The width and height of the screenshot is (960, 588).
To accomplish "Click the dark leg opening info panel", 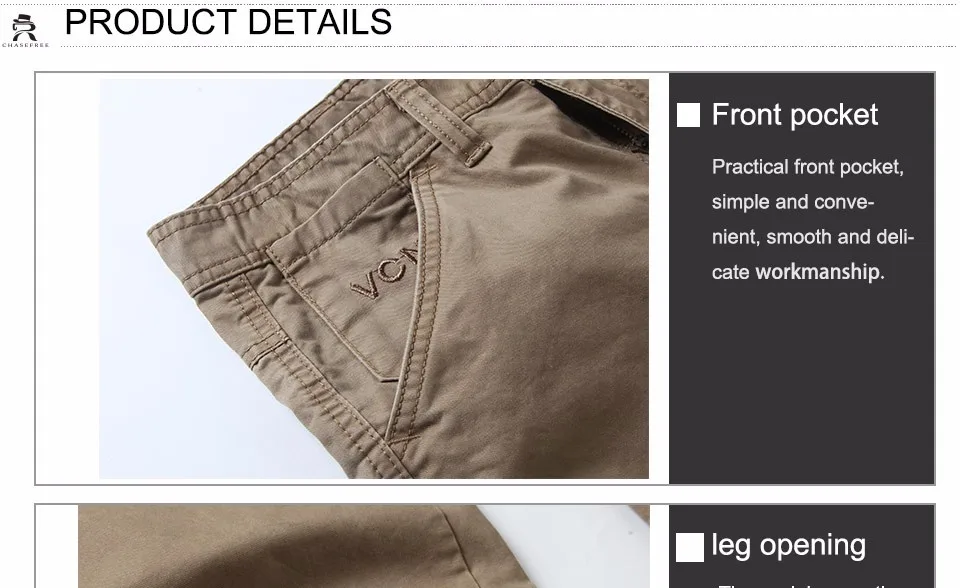I will point(801,546).
